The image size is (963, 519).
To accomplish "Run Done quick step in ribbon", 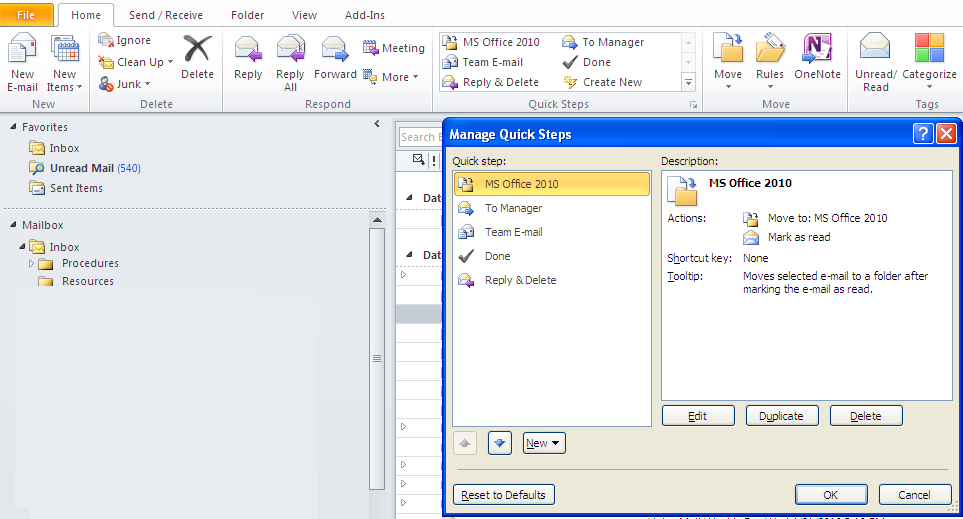I will (x=587, y=62).
